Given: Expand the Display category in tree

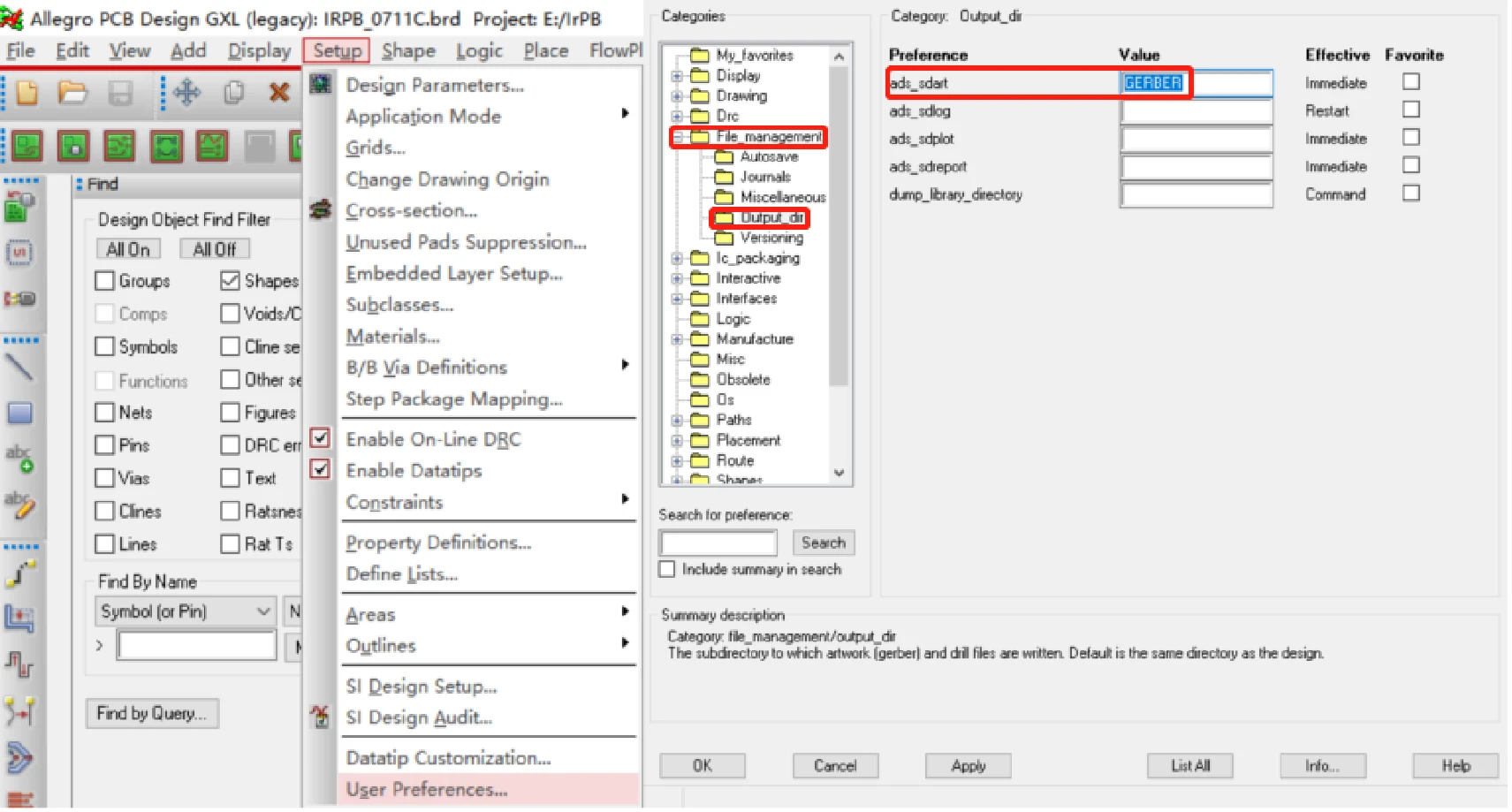Looking at the screenshot, I should point(677,76).
